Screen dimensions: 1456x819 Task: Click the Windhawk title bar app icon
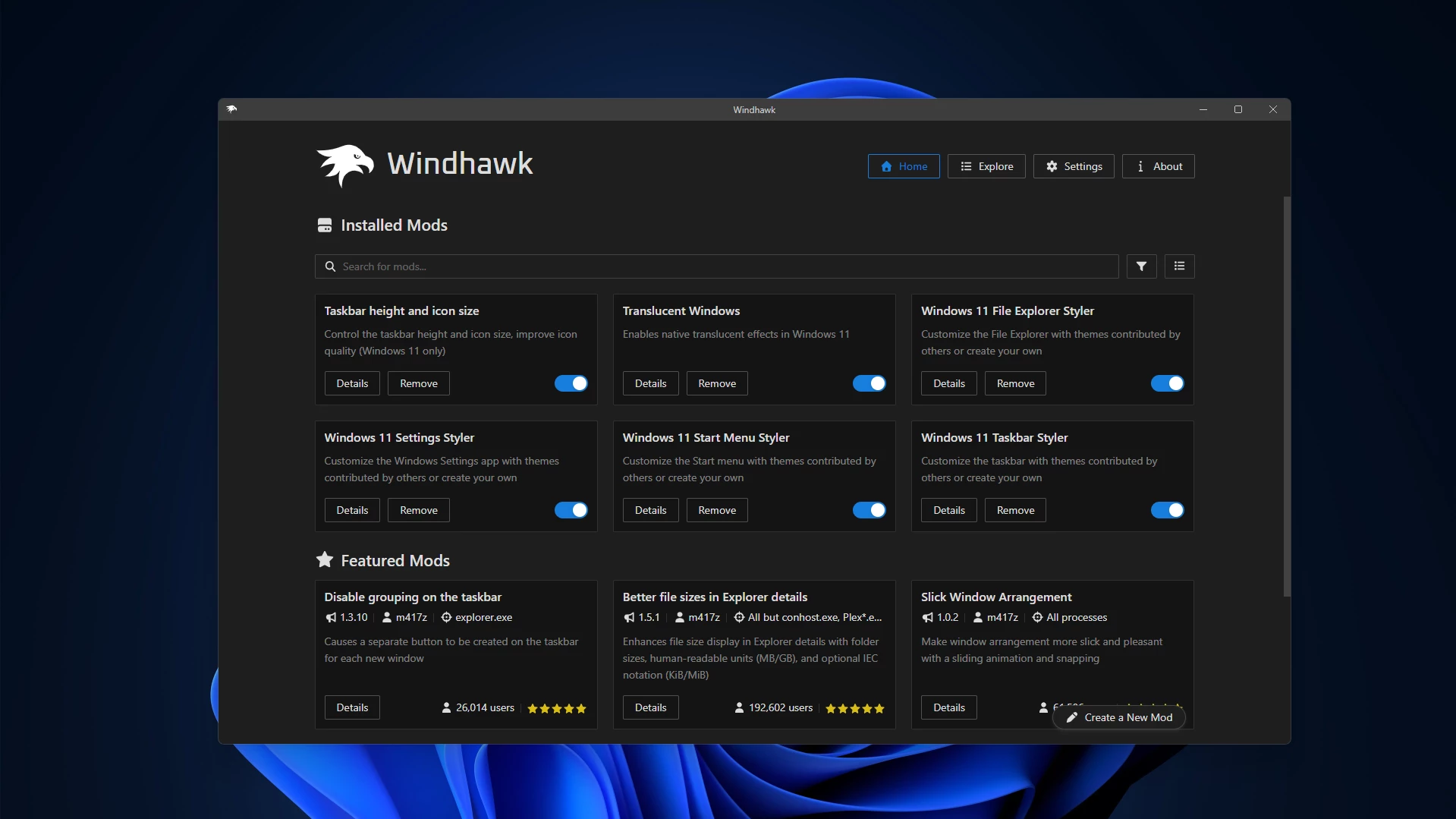[x=232, y=109]
